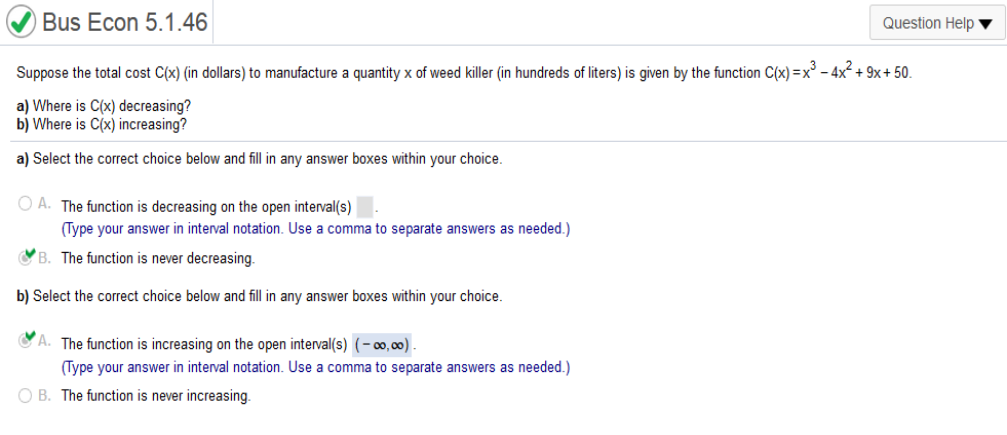Click the (-∞,∞) answer box

(381, 344)
